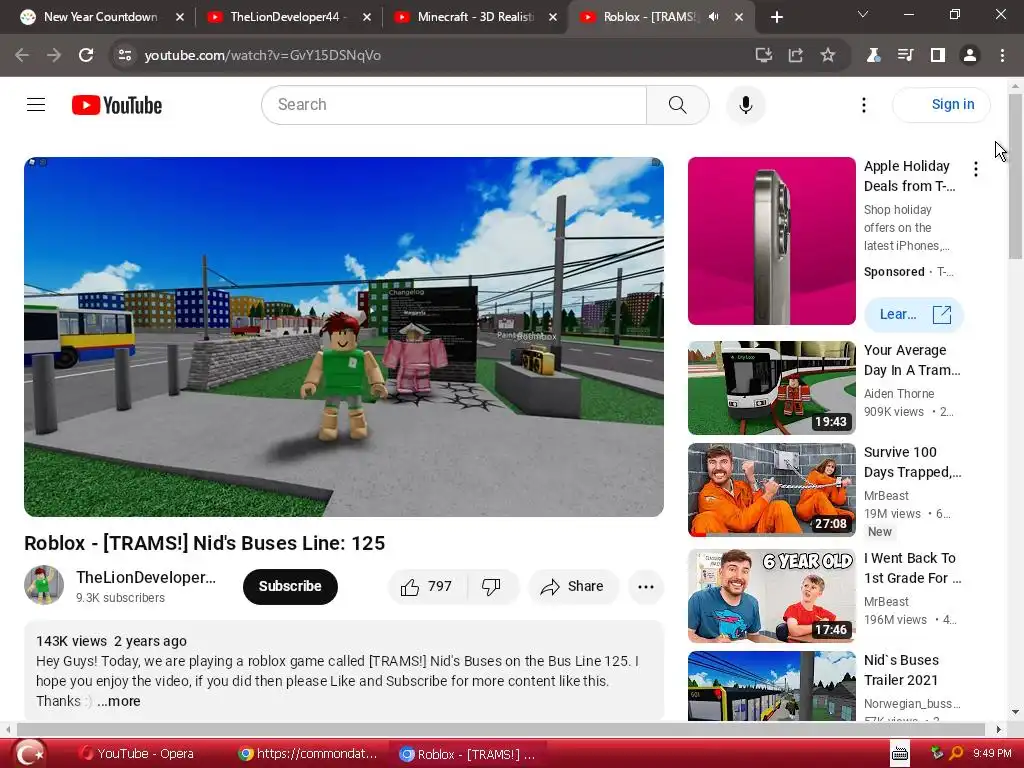The width and height of the screenshot is (1024, 768).
Task: Open Your Average Day In A Tram video title
Action: click(x=912, y=360)
